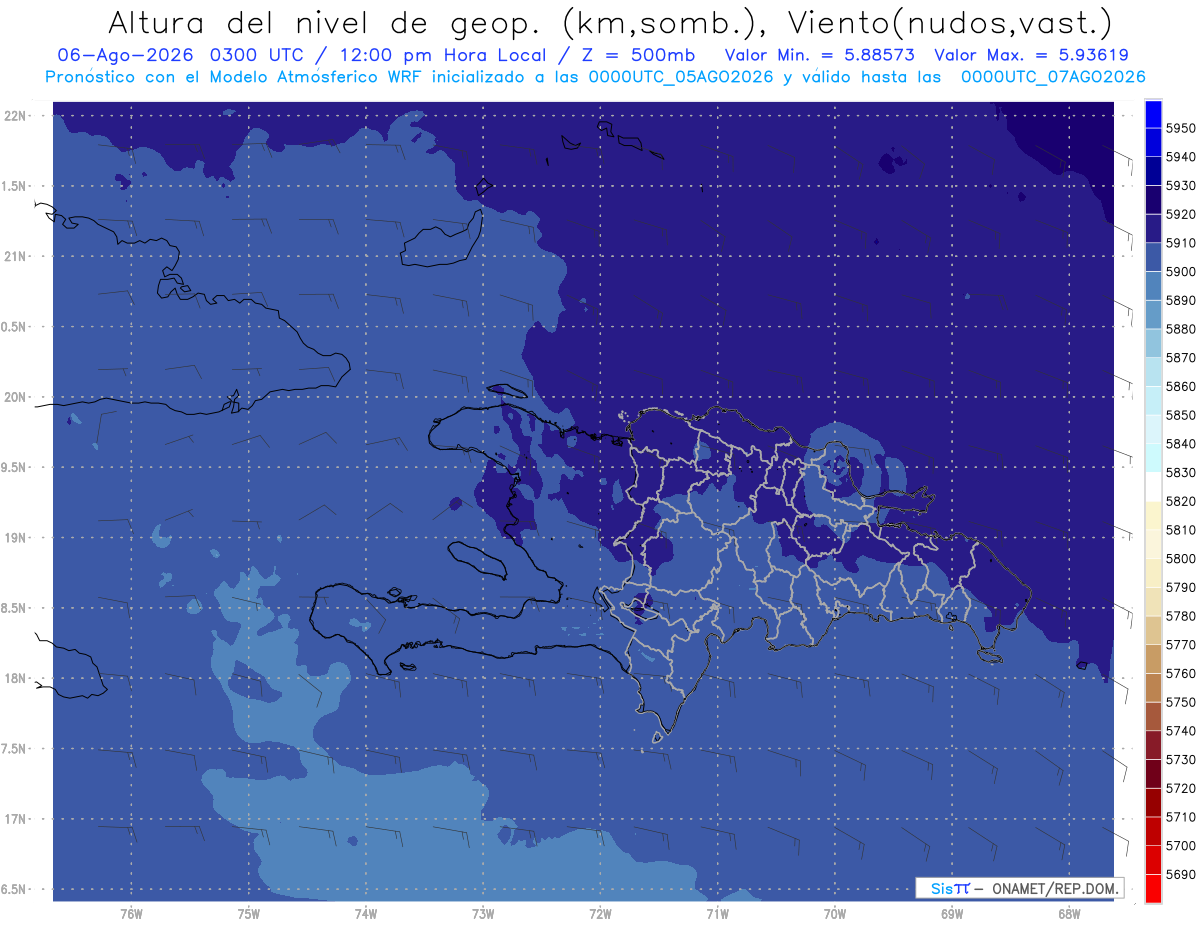Click the 68W longitude label
The height and width of the screenshot is (927, 1200).
point(1068,914)
